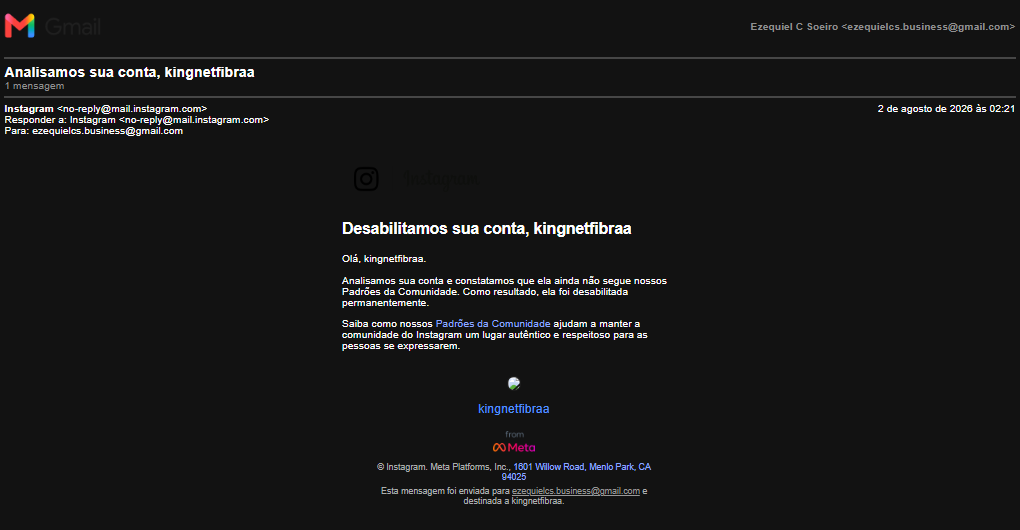This screenshot has height=530, width=1020.
Task: Click the paragraph starting 'Analisamos sua conta e constatamos'
Action: (x=504, y=292)
